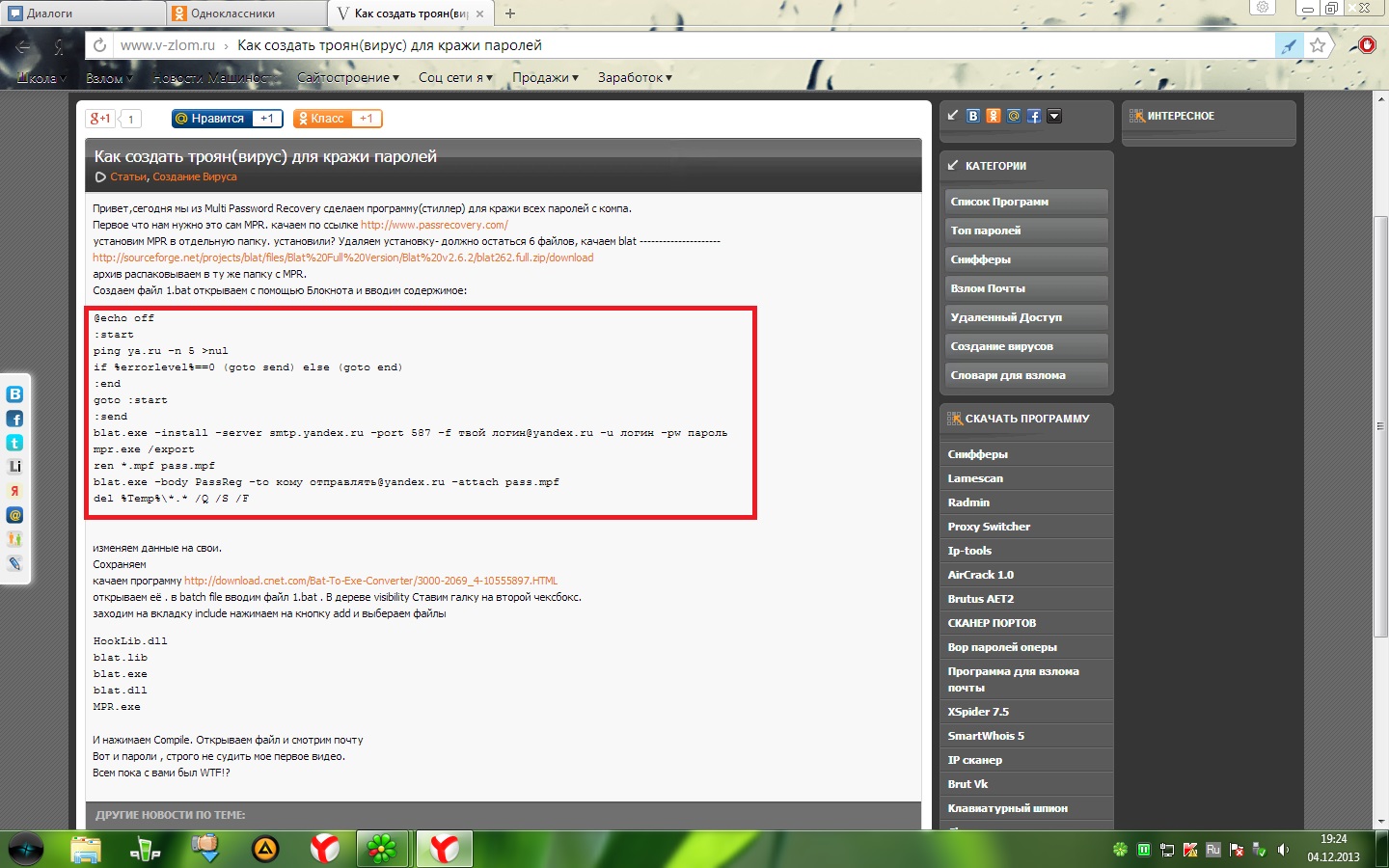Share via Mail.ru @ icon in right panel

tap(1014, 116)
